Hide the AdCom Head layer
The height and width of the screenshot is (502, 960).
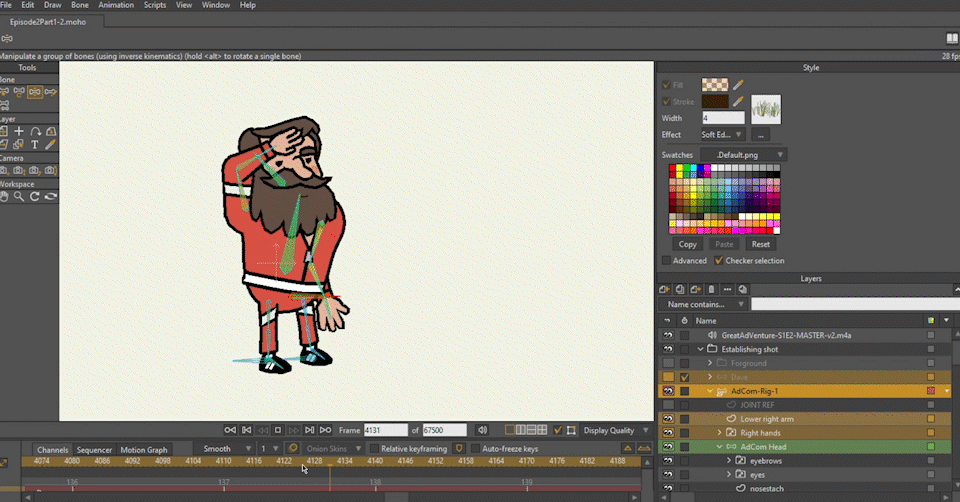click(668, 447)
